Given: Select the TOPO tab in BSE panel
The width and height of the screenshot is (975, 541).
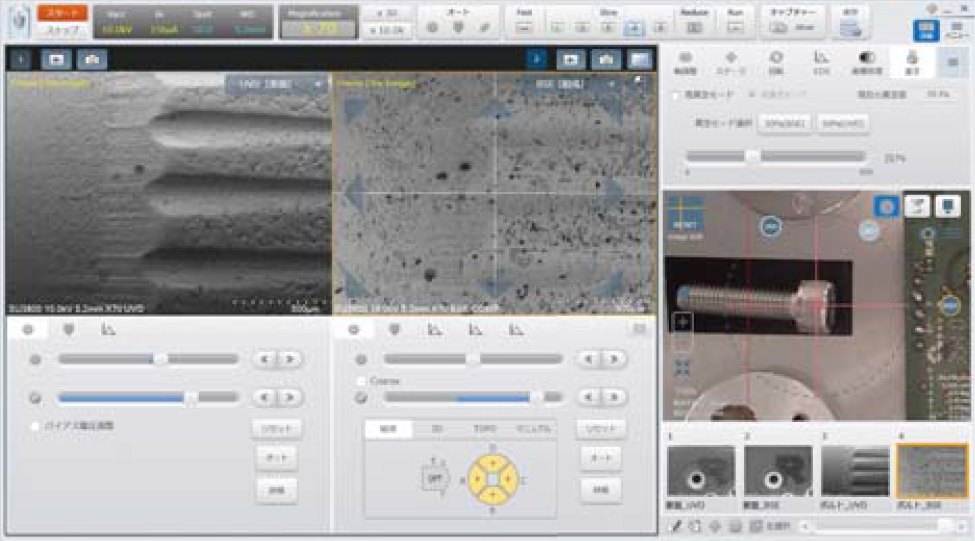Looking at the screenshot, I should coord(485,428).
